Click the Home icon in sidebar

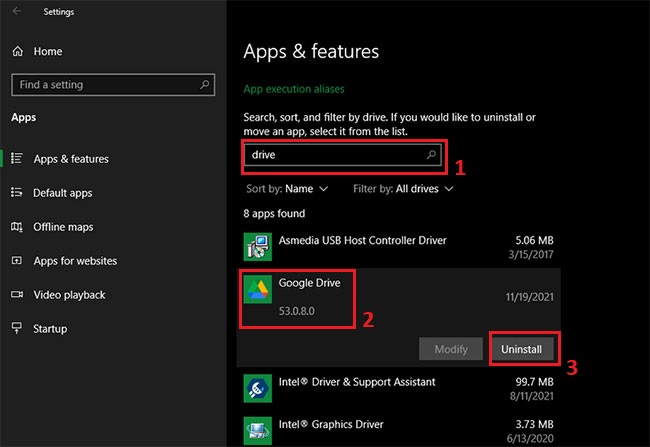pyautogui.click(x=17, y=51)
